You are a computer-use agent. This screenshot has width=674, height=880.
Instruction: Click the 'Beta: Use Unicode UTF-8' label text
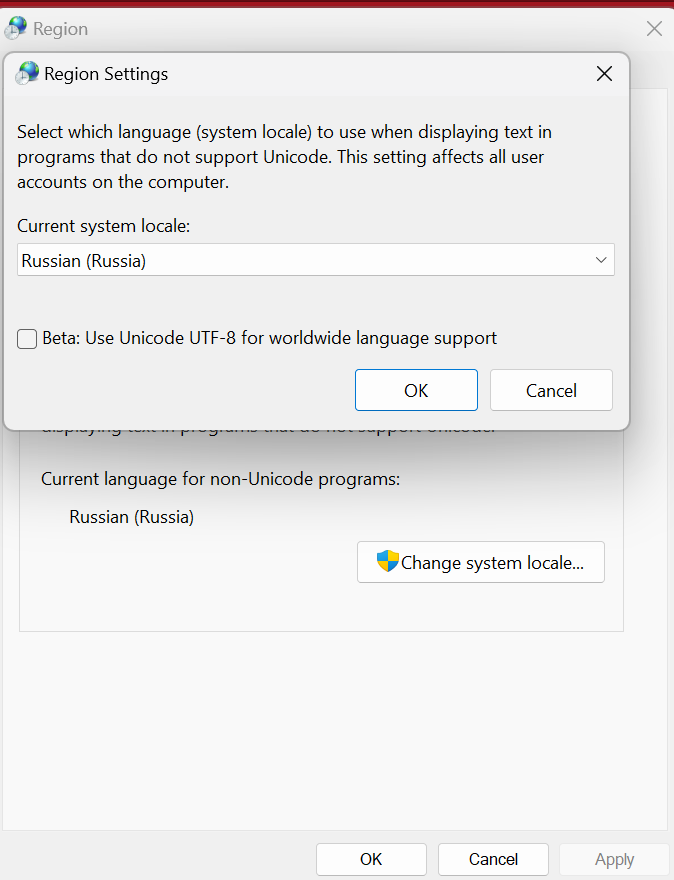click(269, 338)
